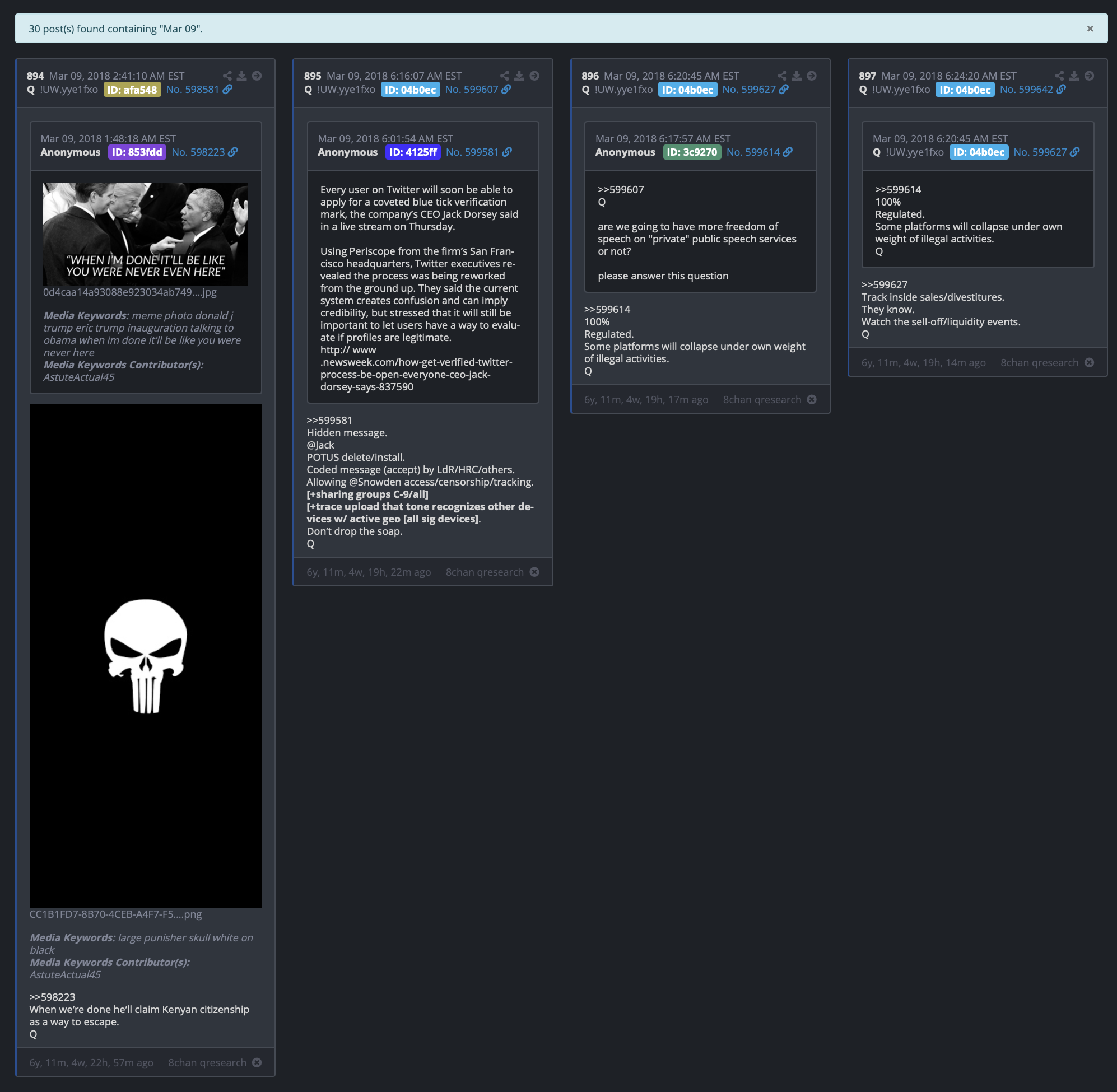This screenshot has height=1092, width=1117.
Task: Click the >>599581 reply reference in post 895
Action: tap(329, 420)
